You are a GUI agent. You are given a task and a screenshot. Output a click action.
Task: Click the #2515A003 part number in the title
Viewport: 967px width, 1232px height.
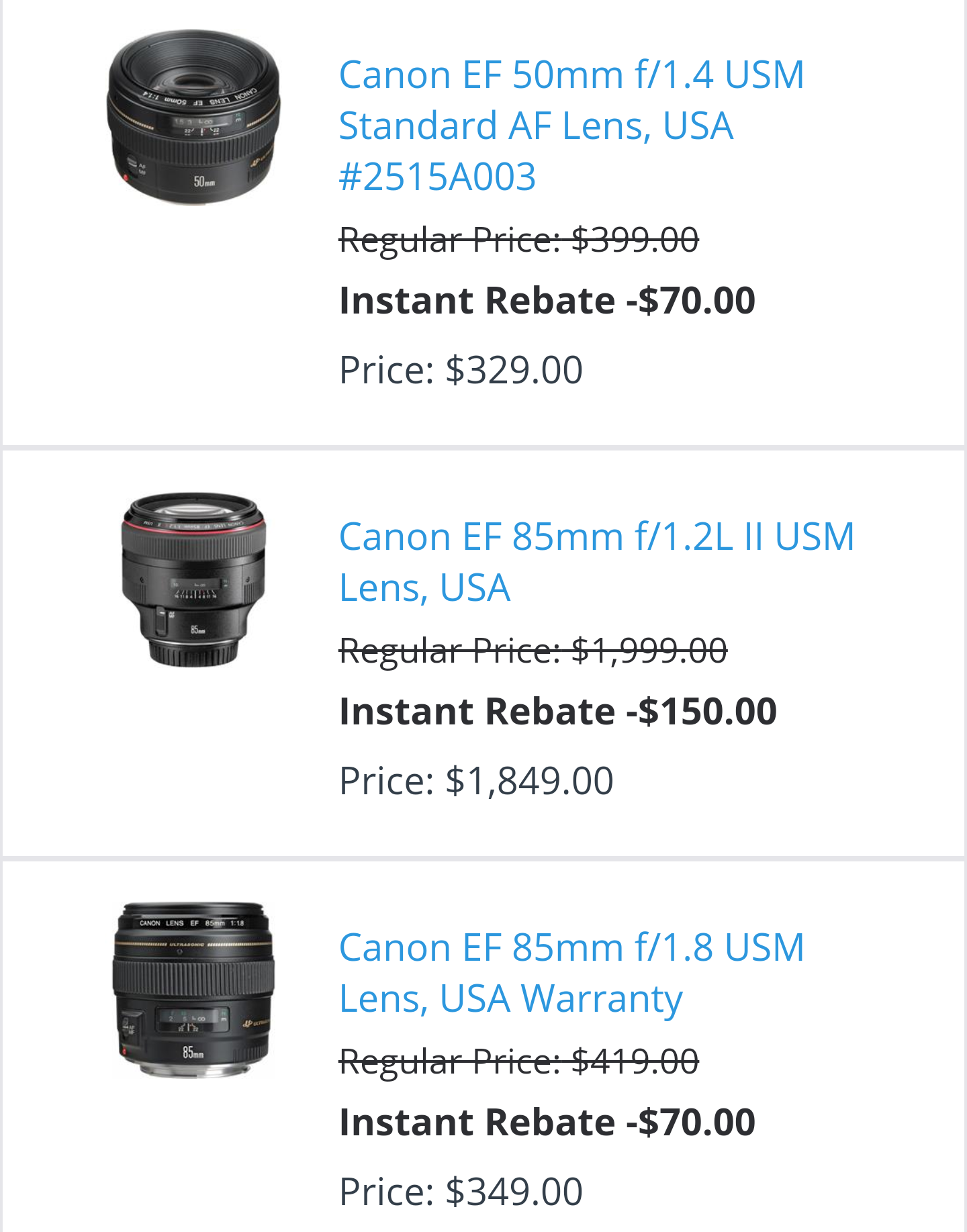click(x=437, y=177)
